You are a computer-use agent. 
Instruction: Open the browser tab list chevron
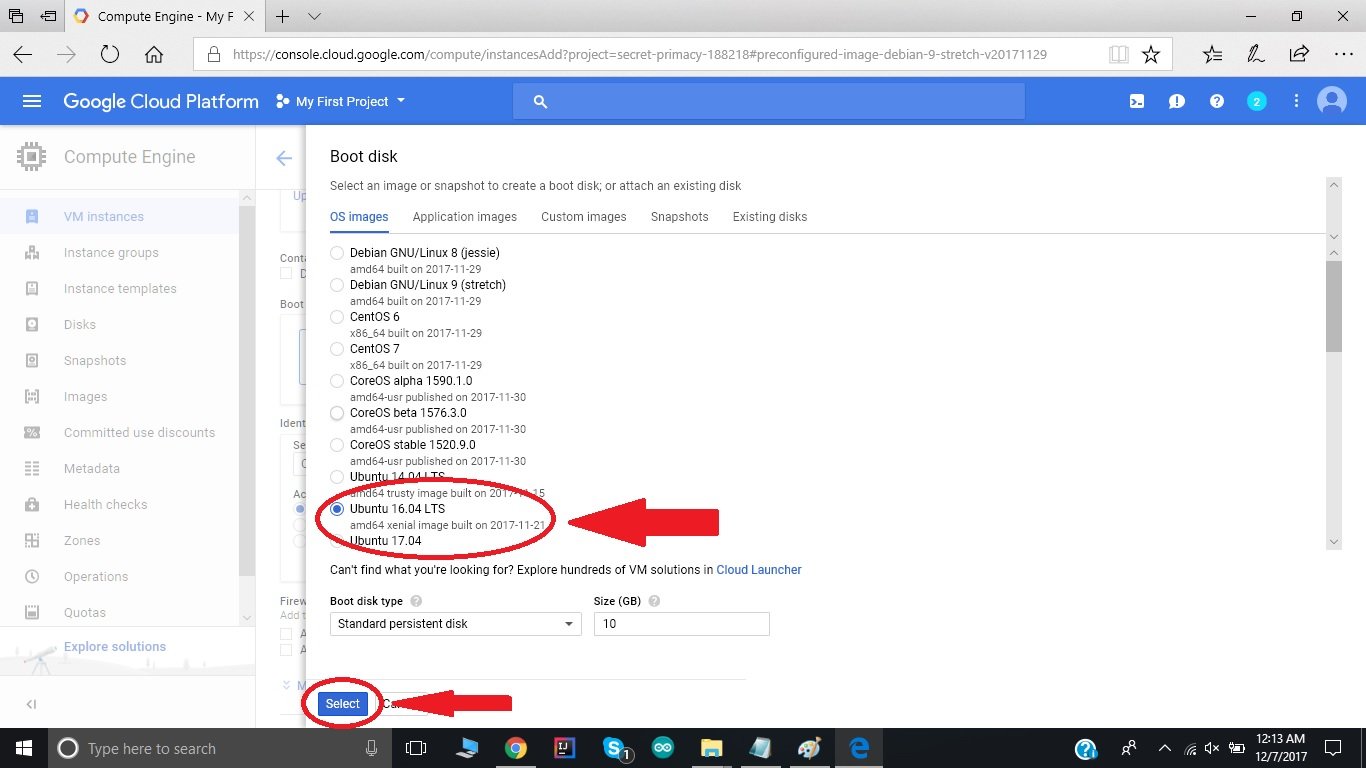pyautogui.click(x=315, y=17)
